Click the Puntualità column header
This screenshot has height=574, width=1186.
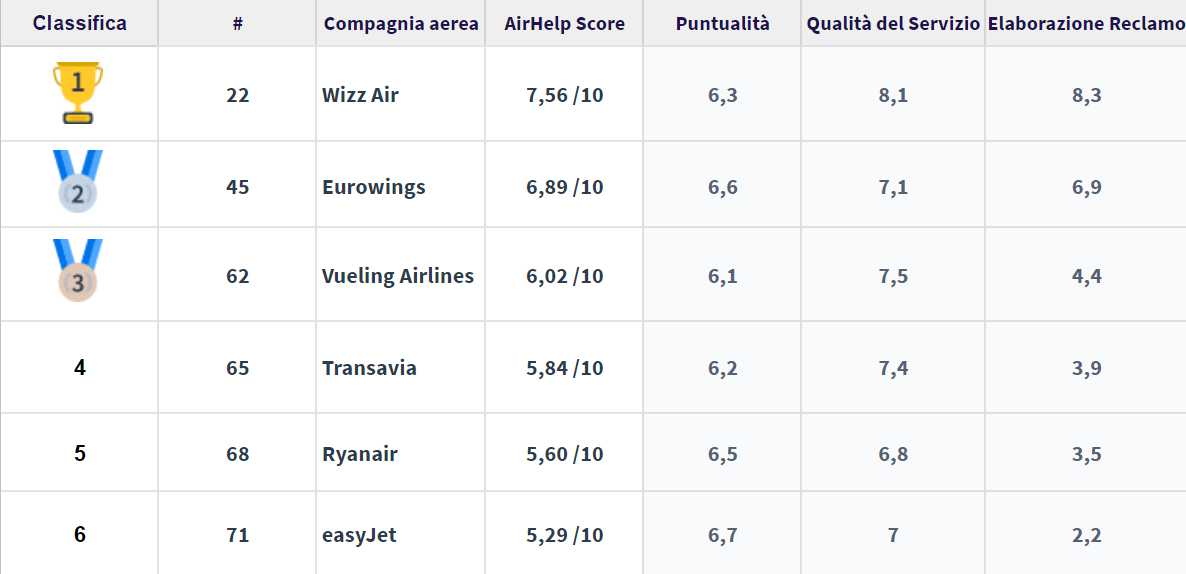coord(722,23)
